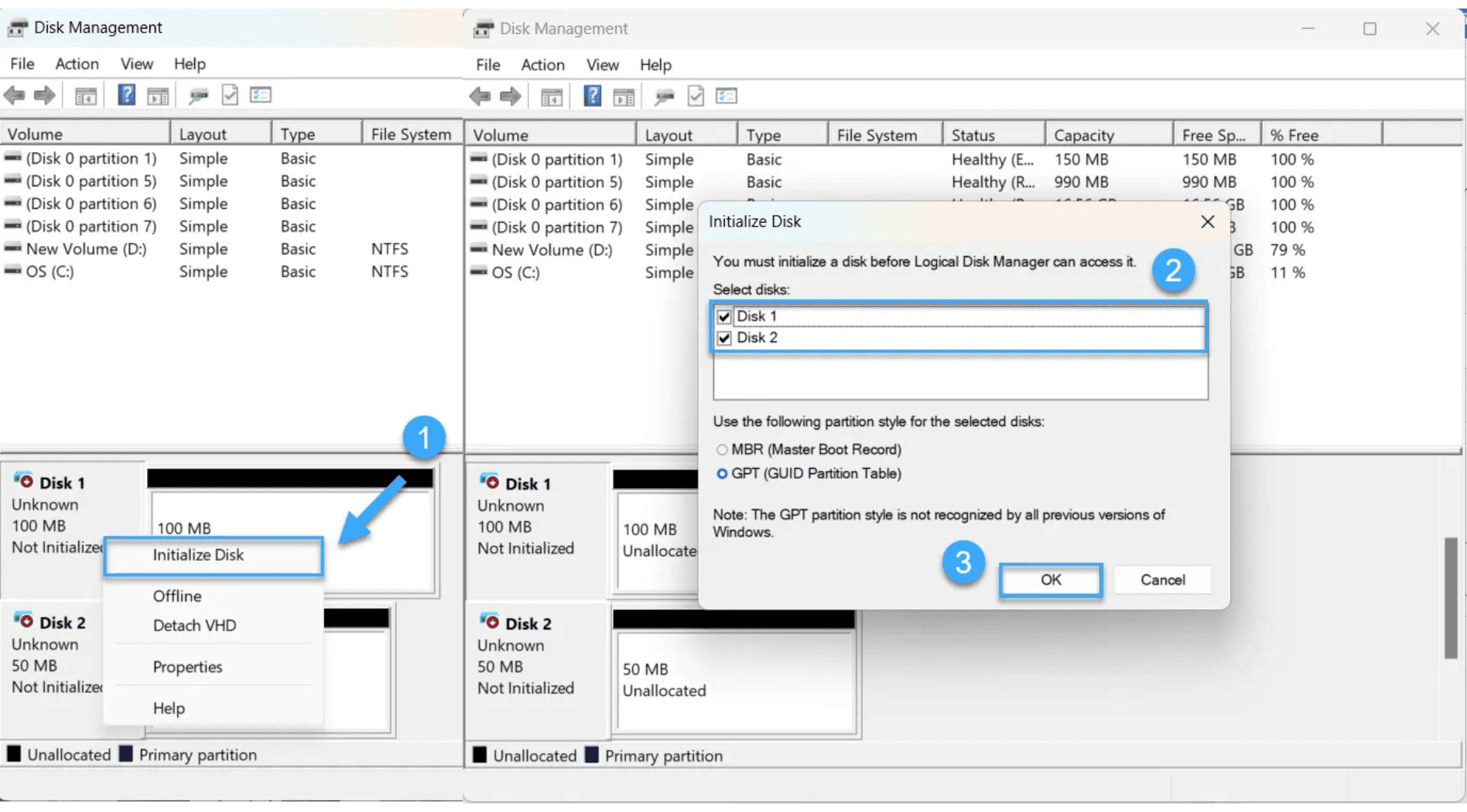Click Disk Management title icon in left window
Screen dimensions: 1467x812
(x=17, y=28)
